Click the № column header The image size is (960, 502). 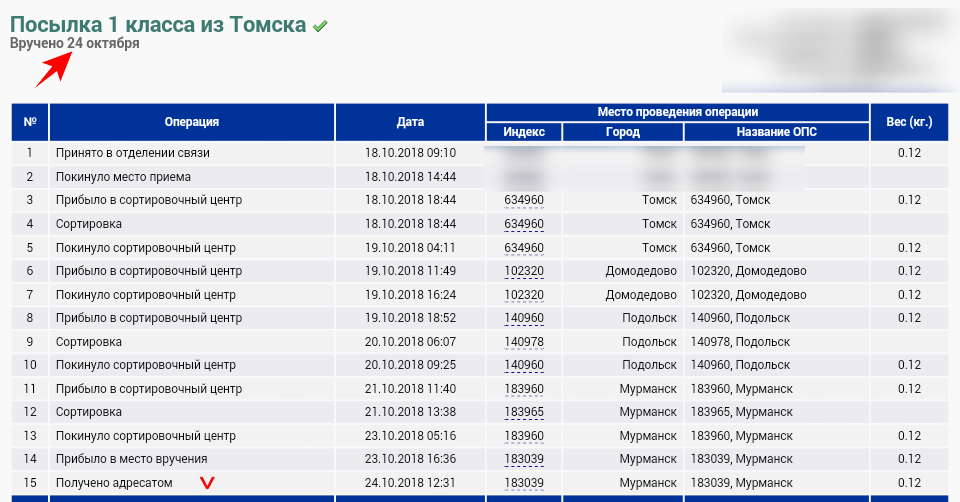[x=30, y=122]
